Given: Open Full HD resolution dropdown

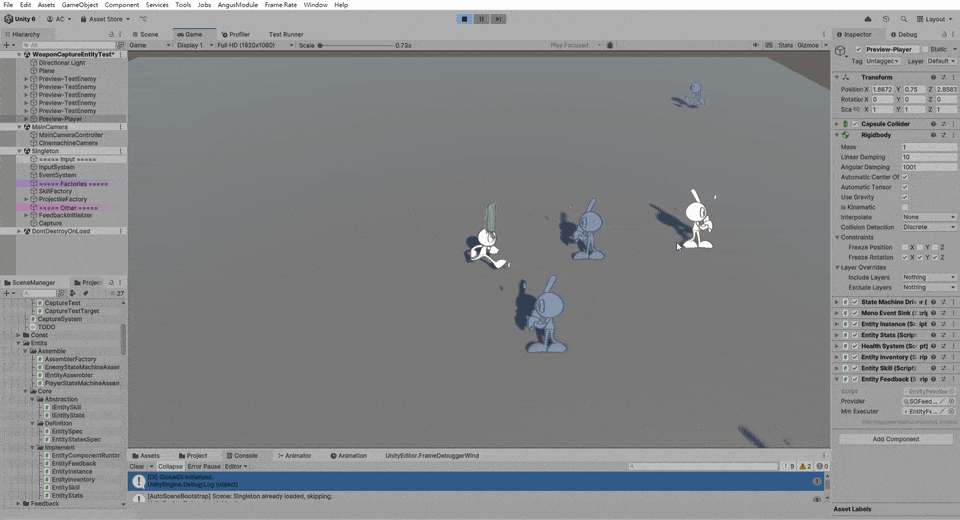Looking at the screenshot, I should click(255, 45).
